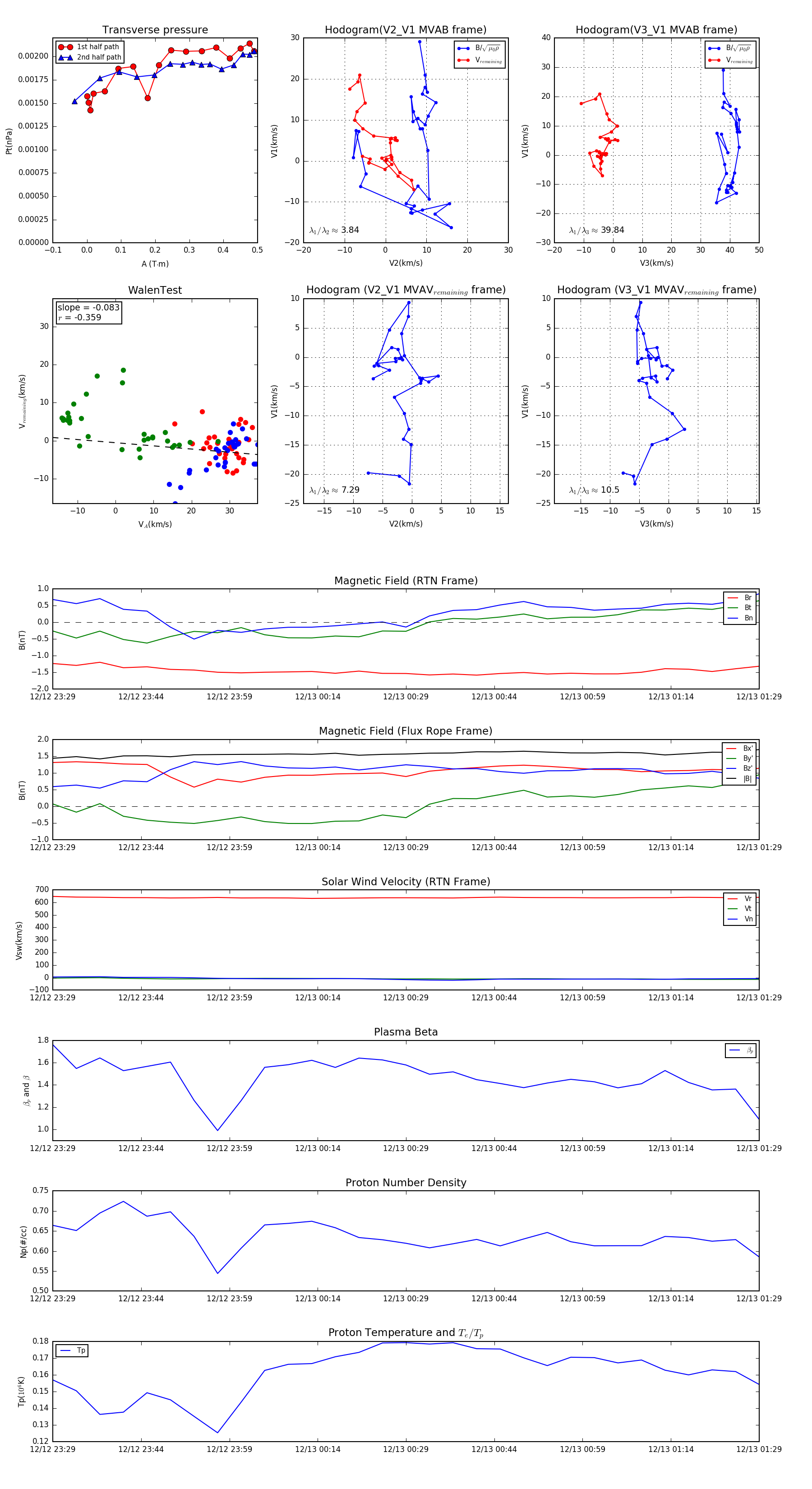Click the Tp(10⁶K) y-axis label

coord(21,1392)
